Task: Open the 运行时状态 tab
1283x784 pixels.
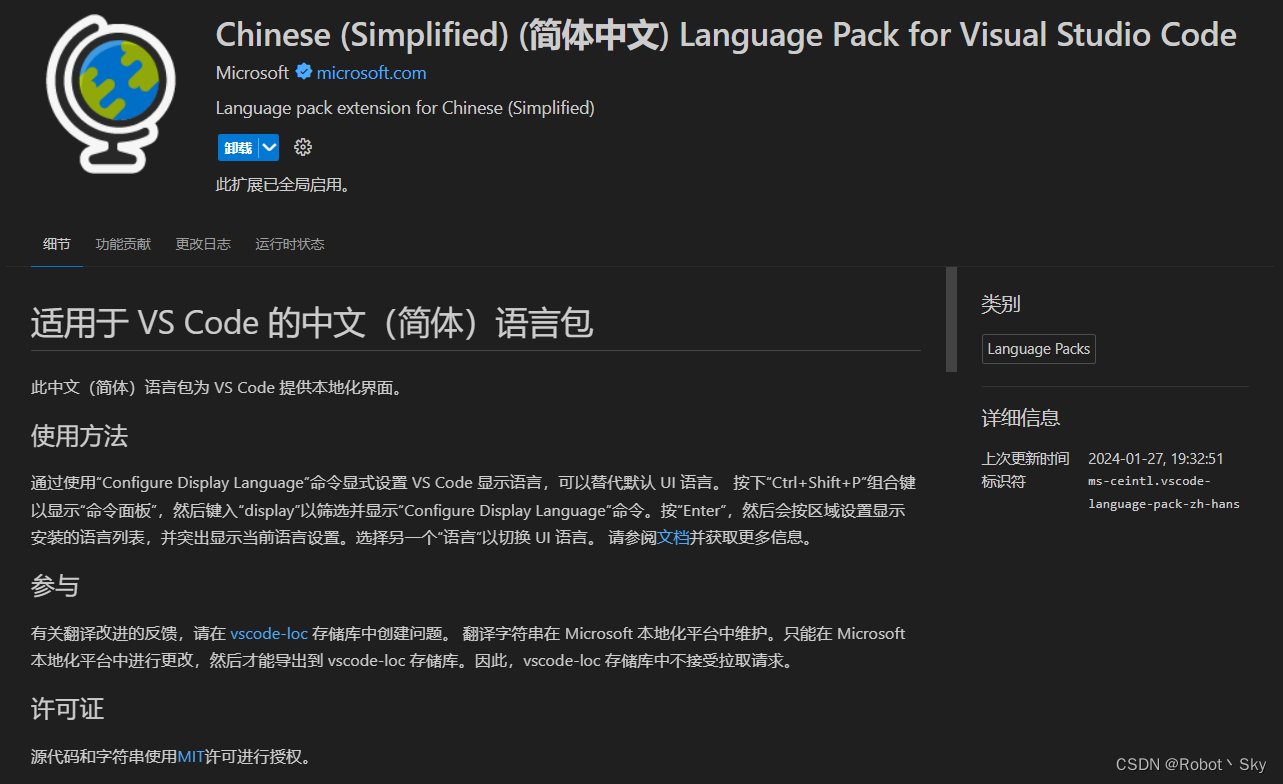Action: tap(290, 244)
